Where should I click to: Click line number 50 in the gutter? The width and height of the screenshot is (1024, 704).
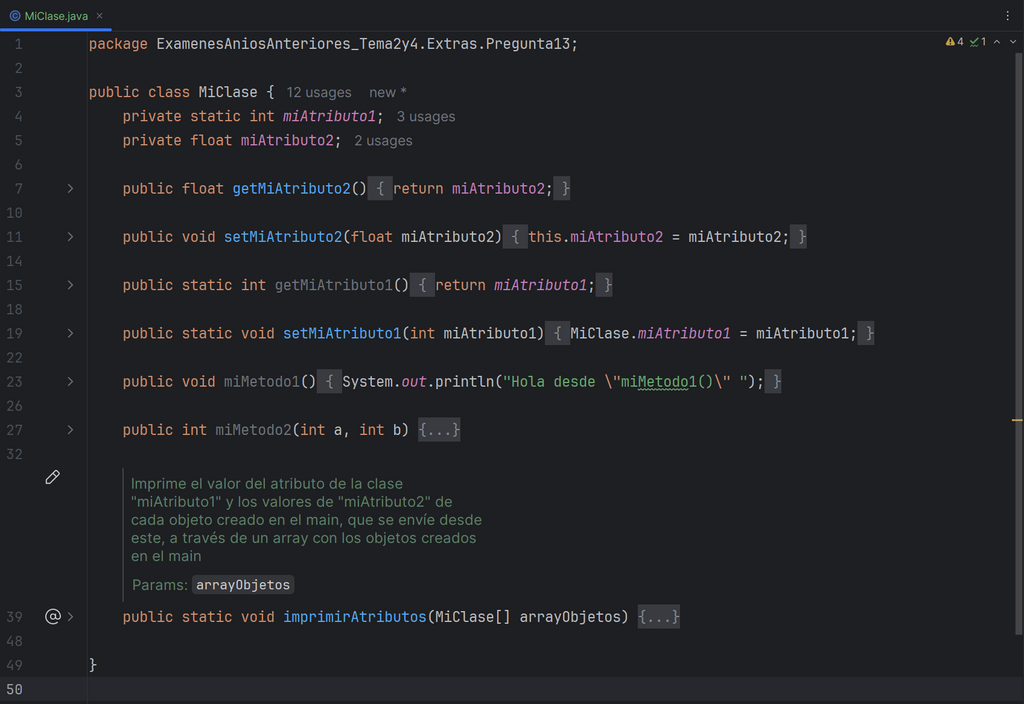coord(14,690)
